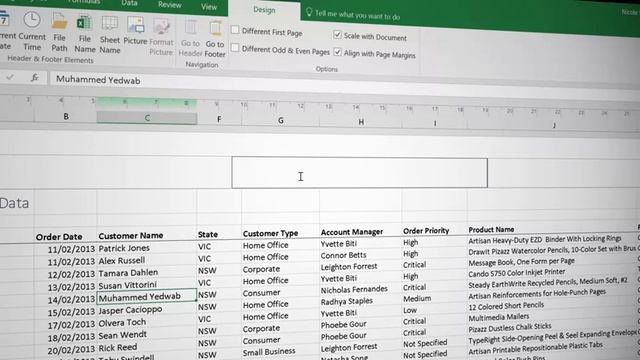Select the Tamara Dahlen cell
This screenshot has width=640, height=360.
128,272
